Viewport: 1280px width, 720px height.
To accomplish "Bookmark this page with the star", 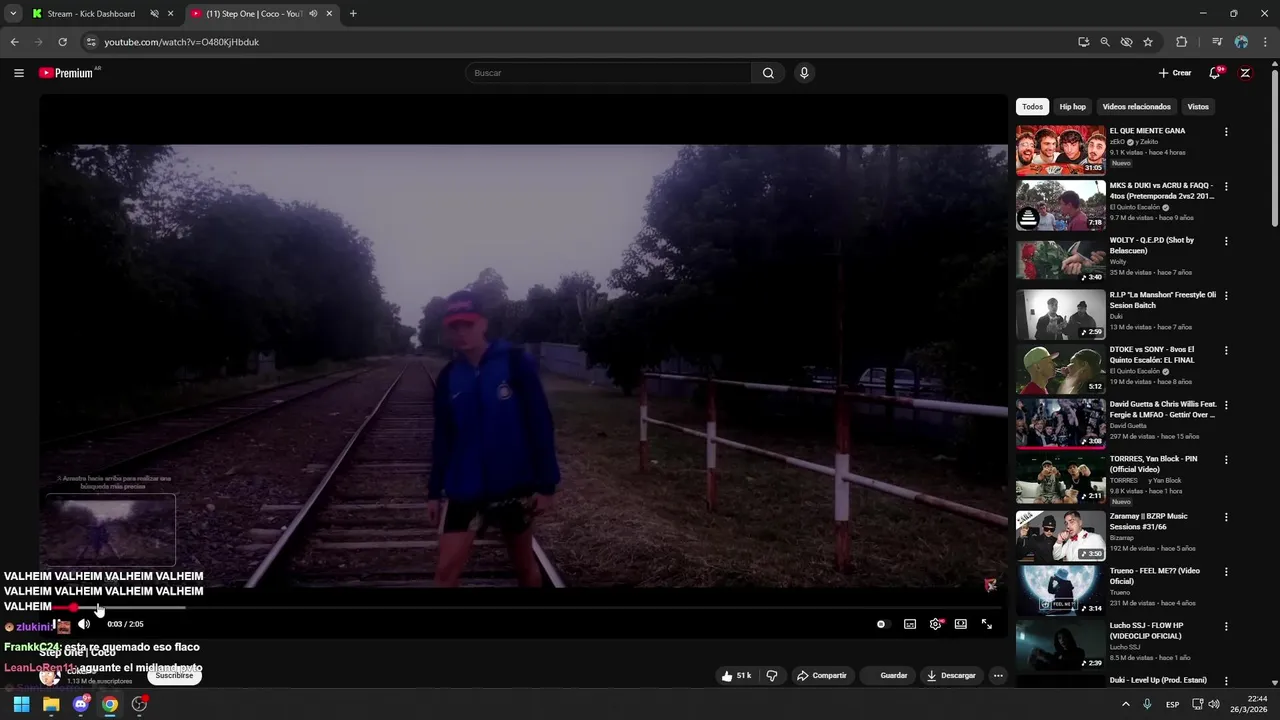I will tap(1148, 42).
